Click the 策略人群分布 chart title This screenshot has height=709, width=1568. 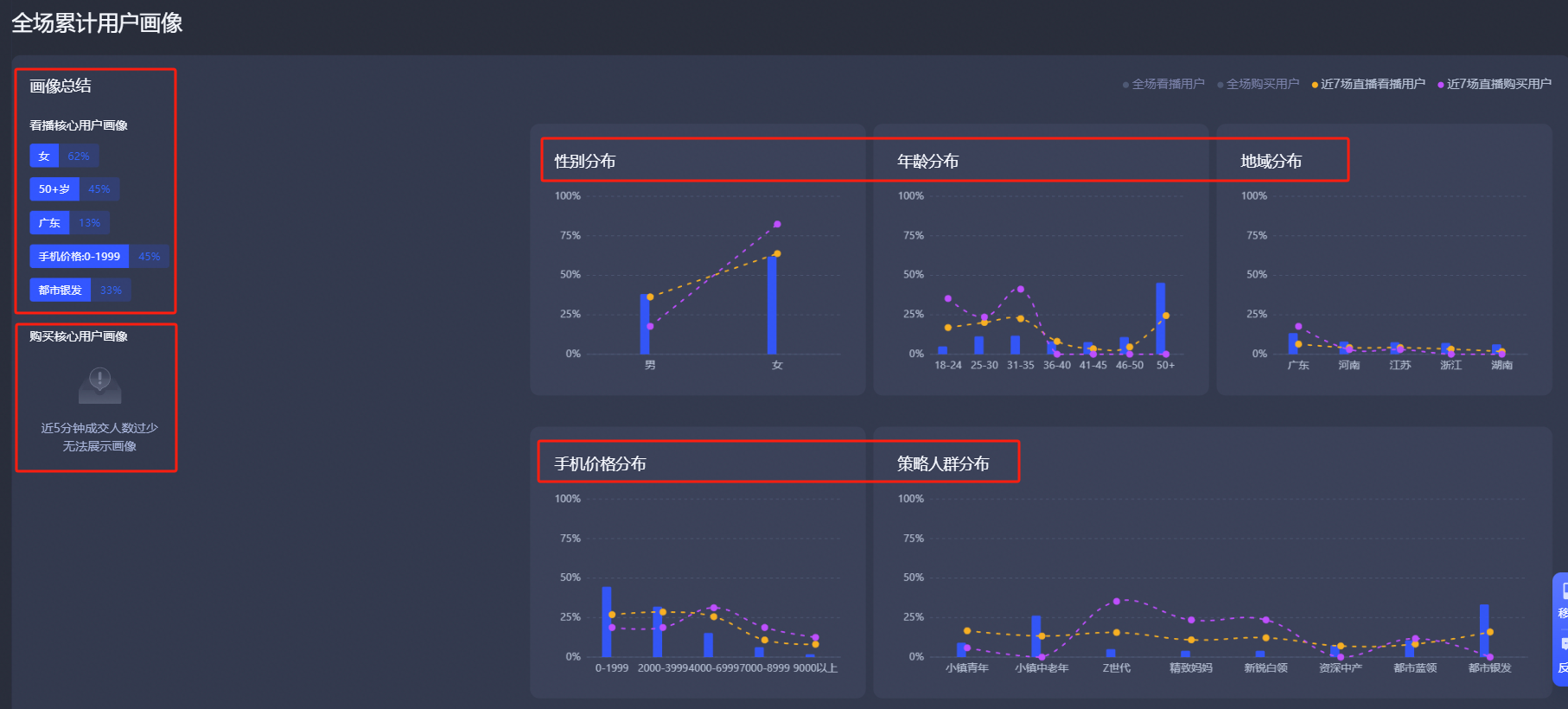pos(943,463)
